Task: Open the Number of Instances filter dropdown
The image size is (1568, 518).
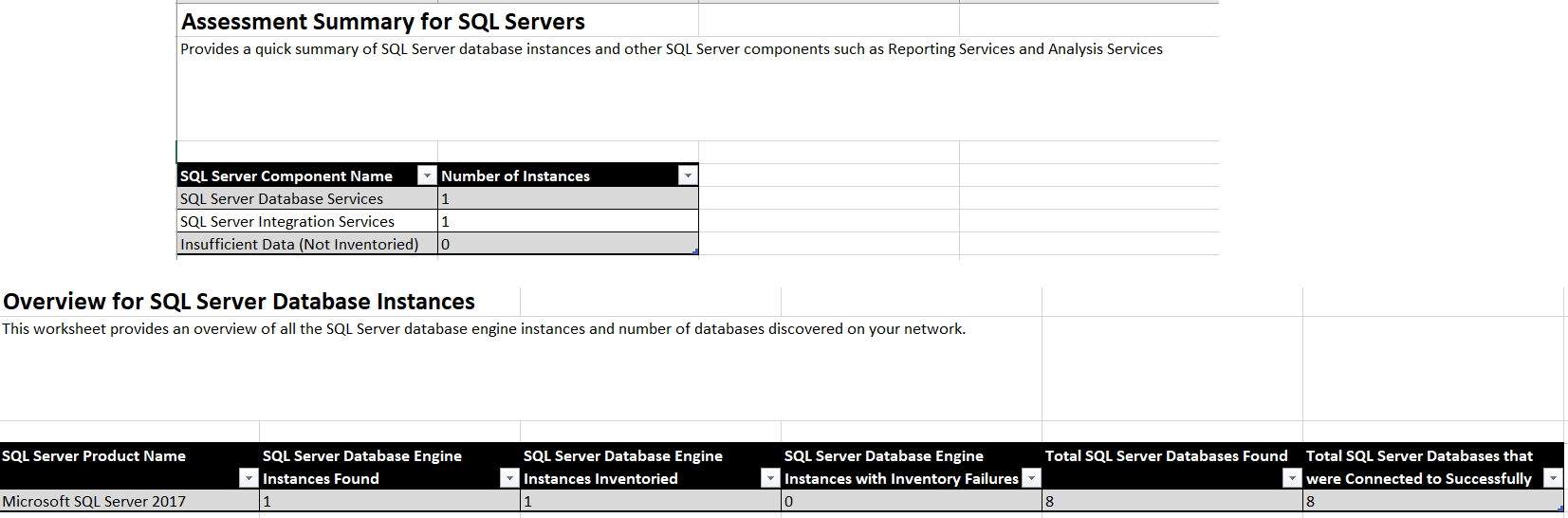Action: coord(688,176)
